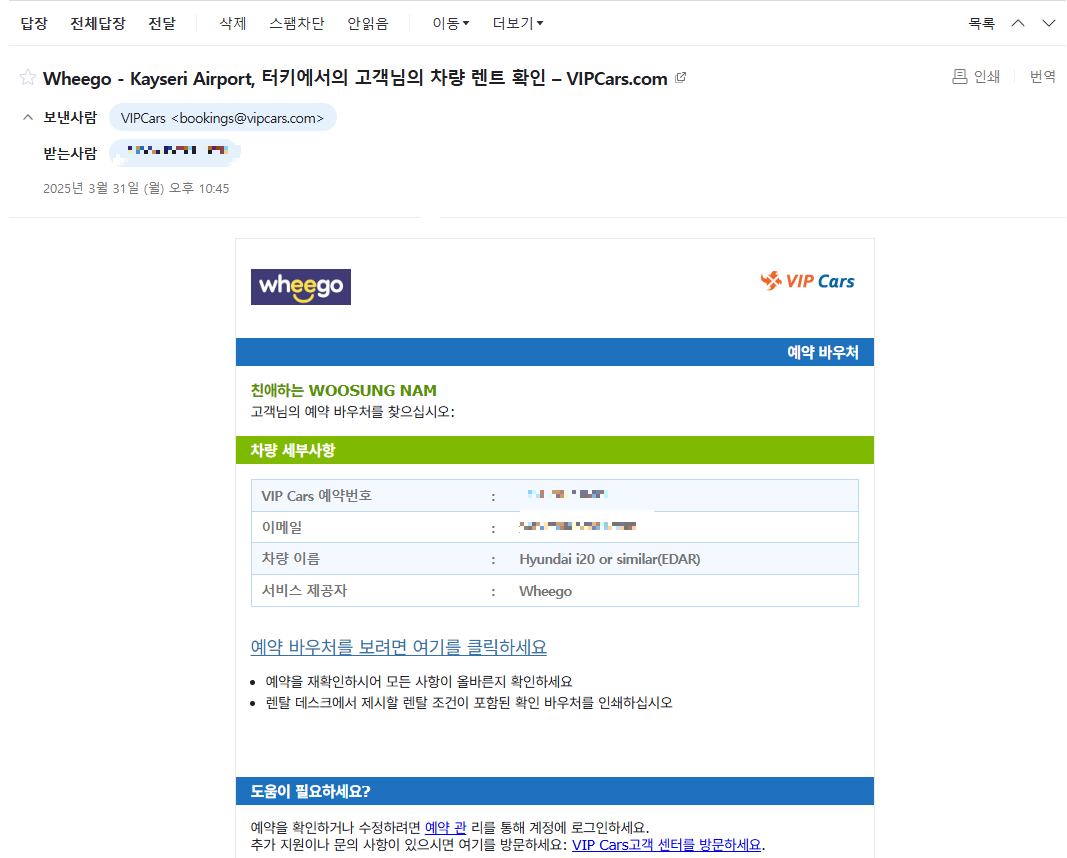The height and width of the screenshot is (858, 1067).
Task: Collapse sender details chevron next to 보낸사람
Action: (x=28, y=118)
